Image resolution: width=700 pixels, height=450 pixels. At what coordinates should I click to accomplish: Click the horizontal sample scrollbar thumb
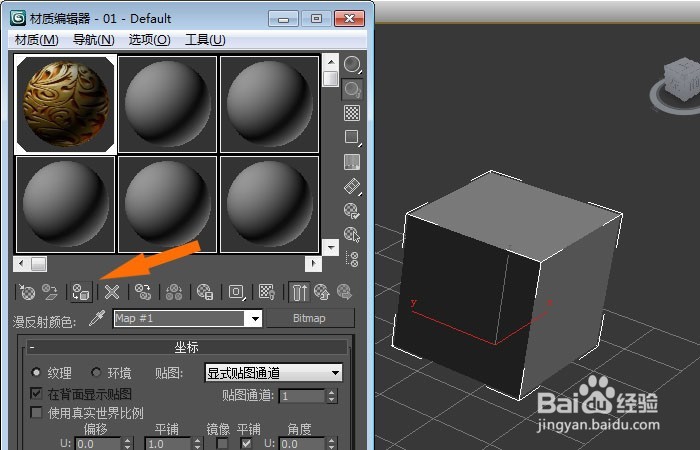[x=38, y=264]
